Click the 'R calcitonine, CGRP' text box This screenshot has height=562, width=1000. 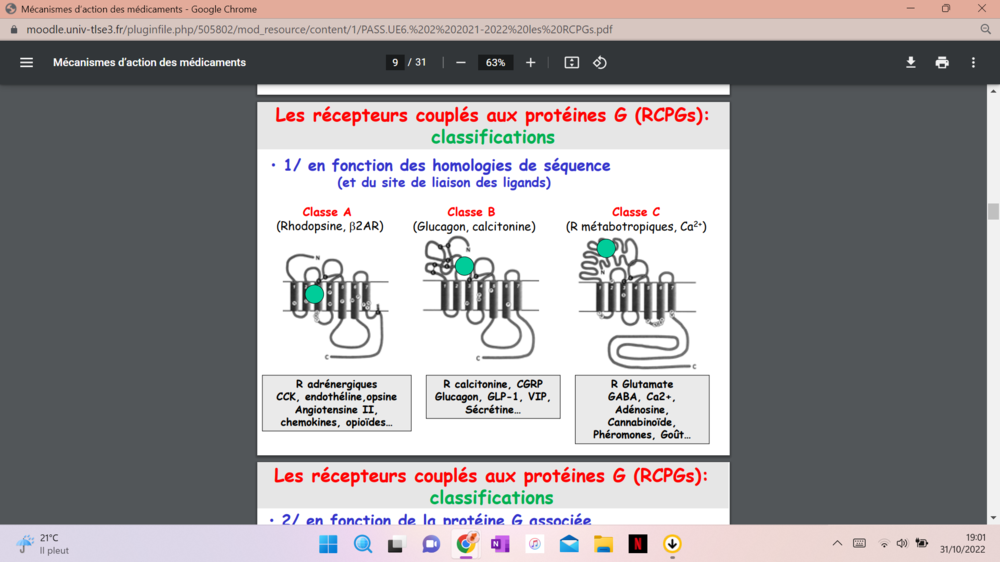click(x=493, y=397)
